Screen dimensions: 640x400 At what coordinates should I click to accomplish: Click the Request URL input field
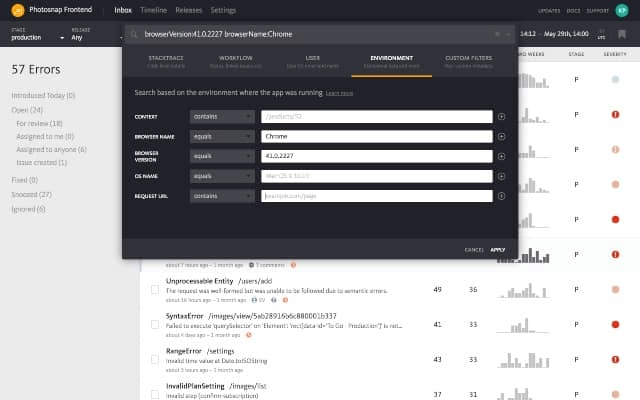click(x=377, y=196)
